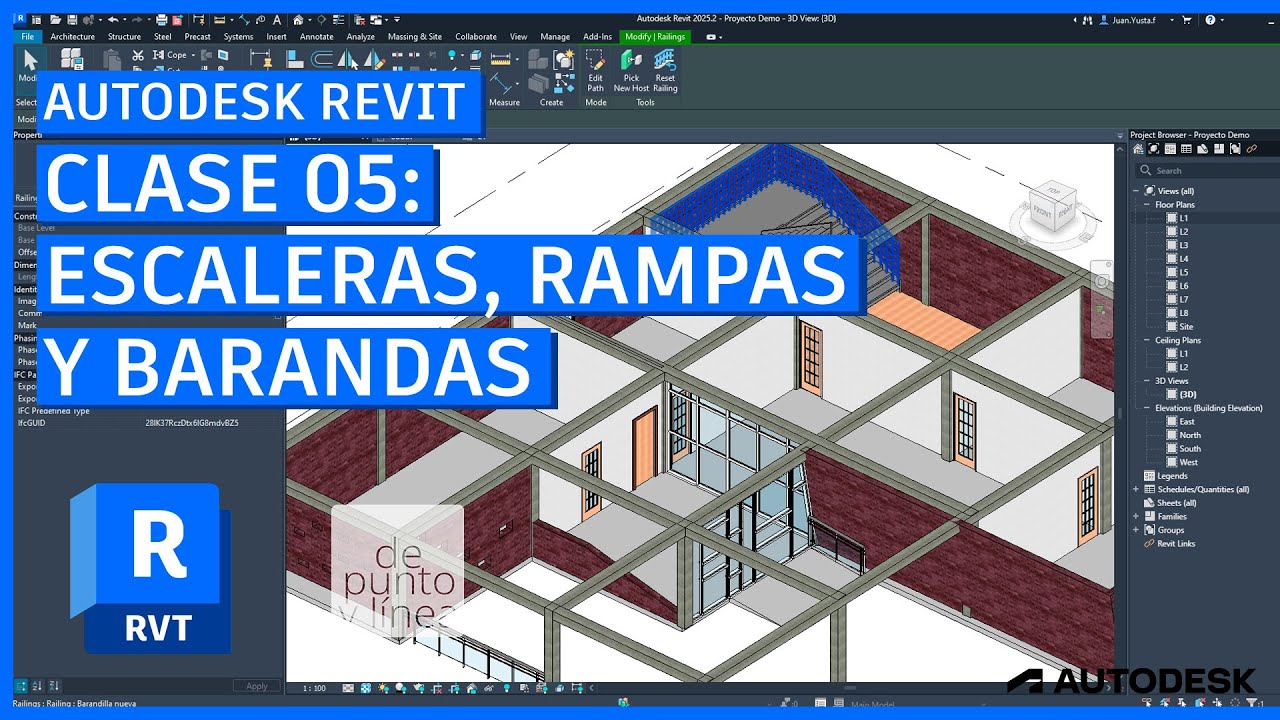Select the Mirror Pick Axis tool
The image size is (1280, 720).
(347, 58)
